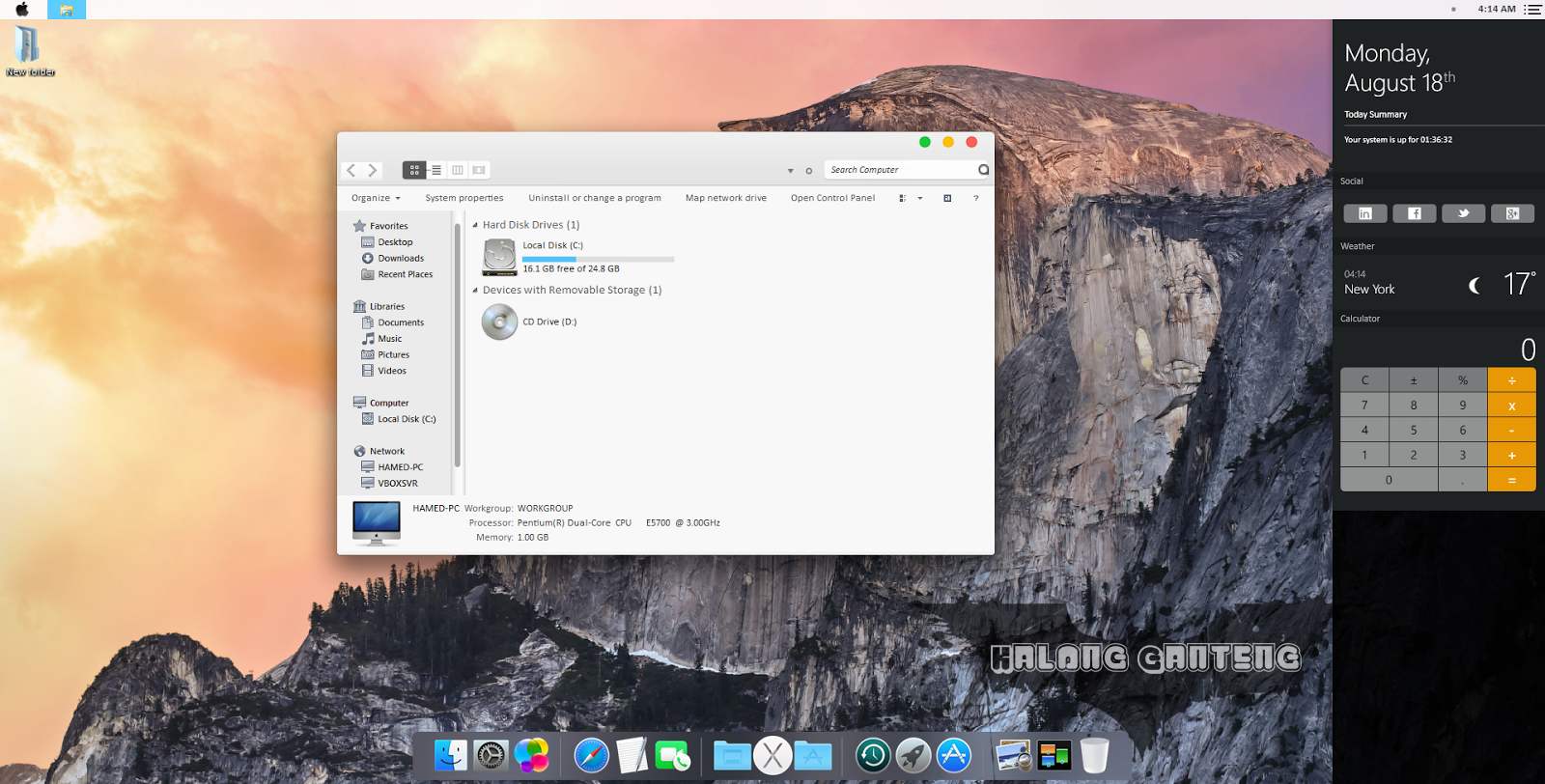Open Recent Places in the sidebar
Viewport: 1545px width, 784px height.
pos(397,274)
